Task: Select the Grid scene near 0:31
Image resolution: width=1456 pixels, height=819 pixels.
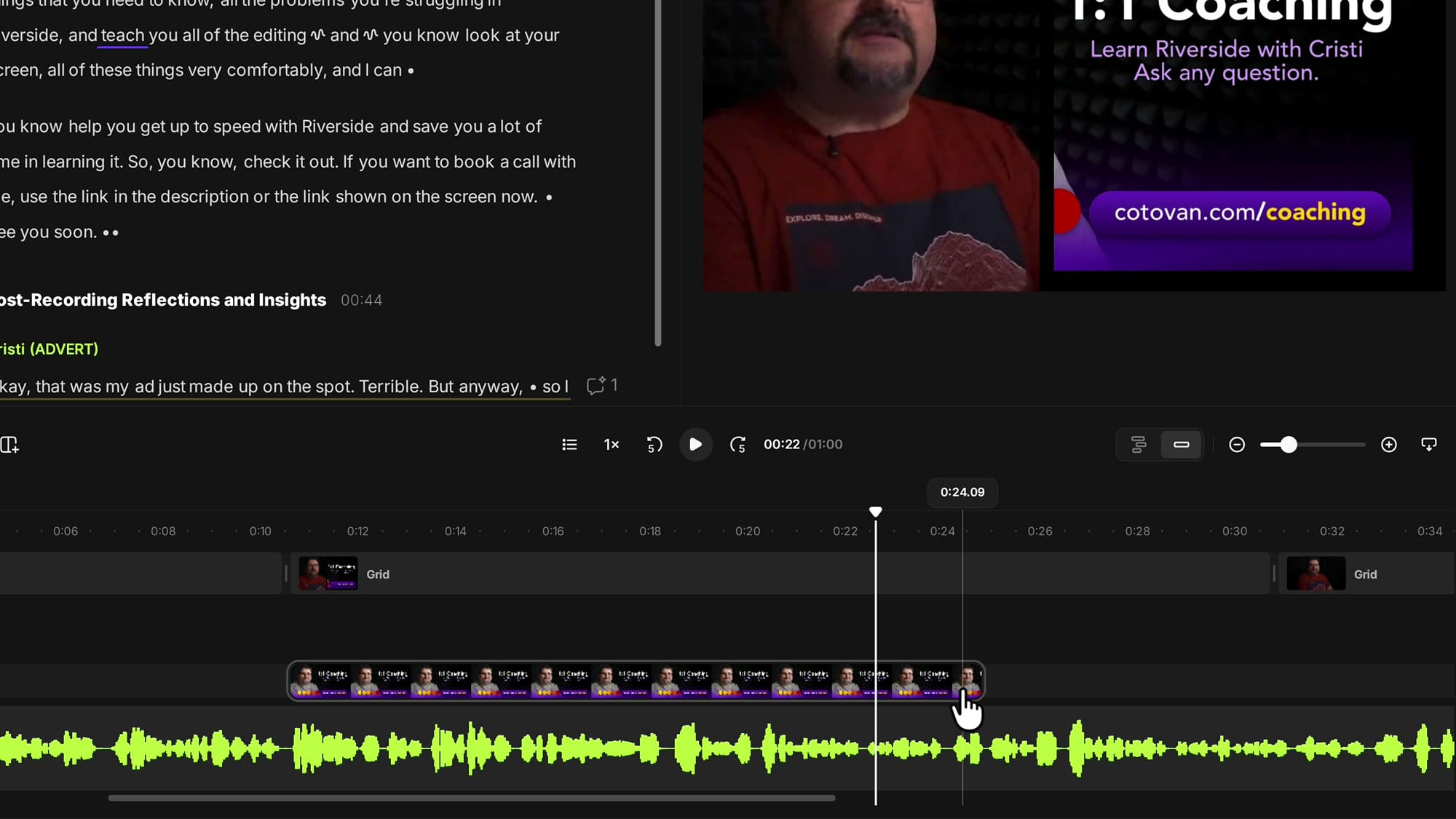Action: tap(1366, 574)
